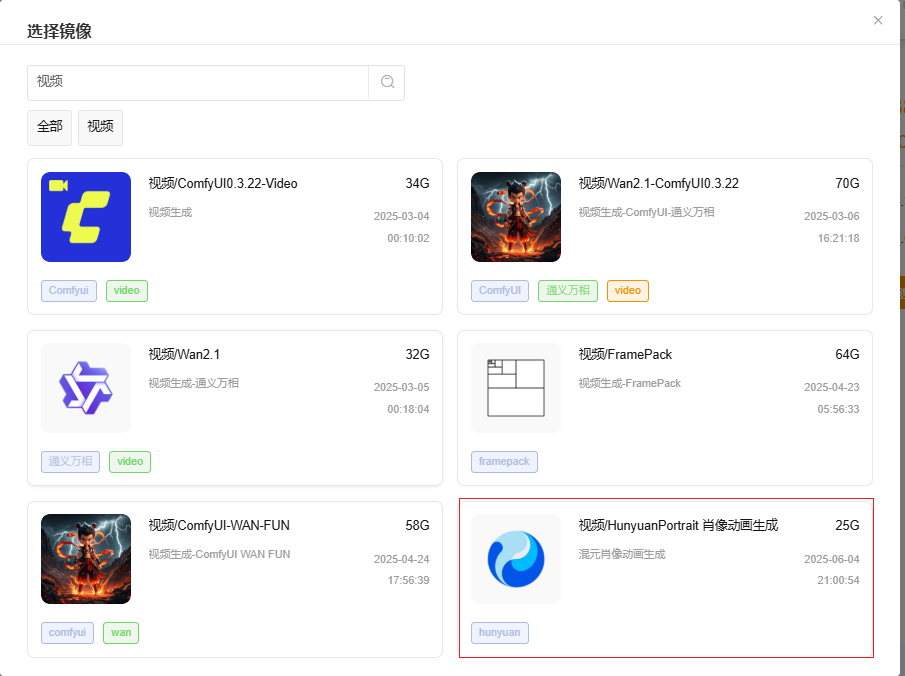This screenshot has width=905, height=676.
Task: Click the 视频/Wan2.1 purple logo icon
Action: (x=86, y=388)
